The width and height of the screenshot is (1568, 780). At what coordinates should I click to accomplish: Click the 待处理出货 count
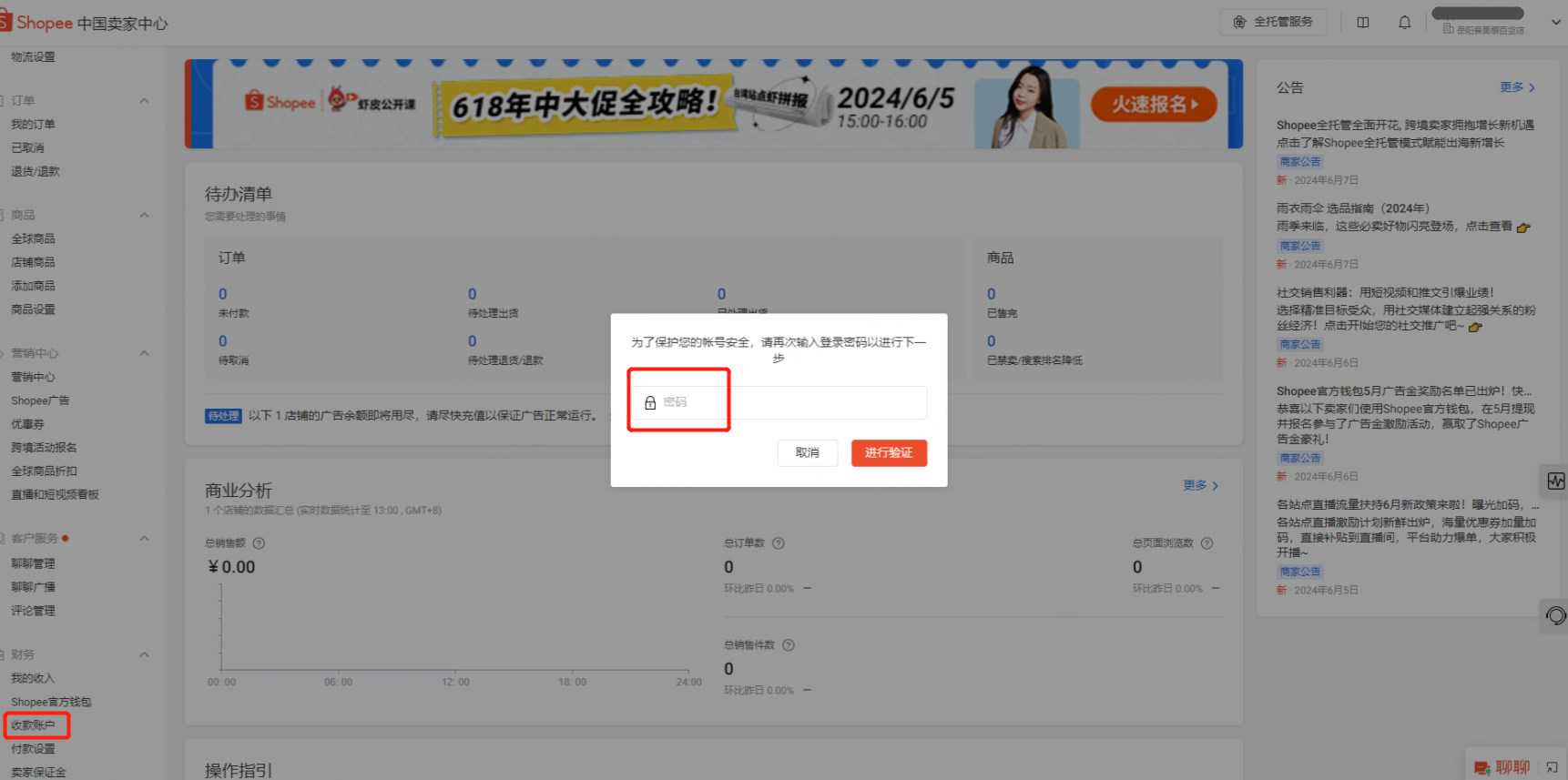point(472,294)
